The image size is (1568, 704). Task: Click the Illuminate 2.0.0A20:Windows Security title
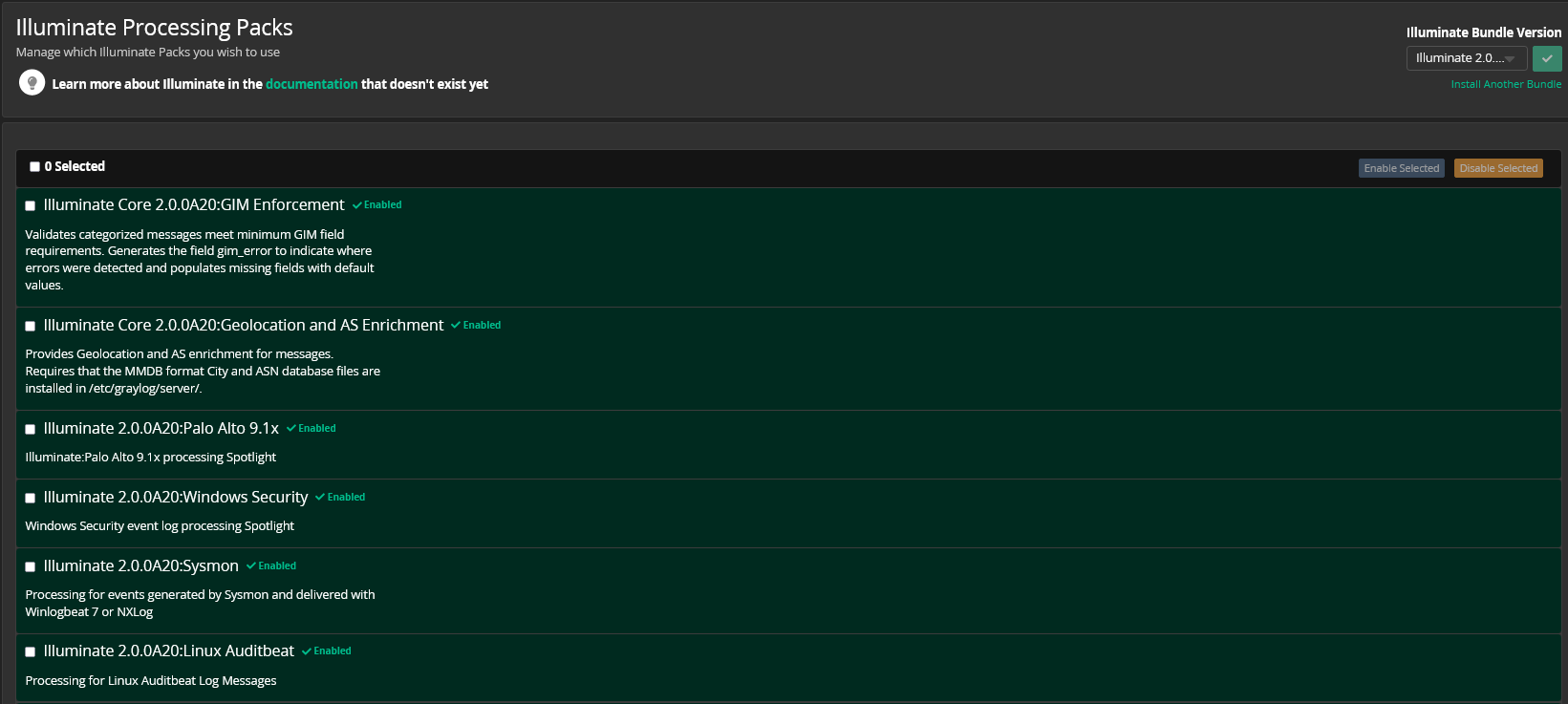pos(176,497)
